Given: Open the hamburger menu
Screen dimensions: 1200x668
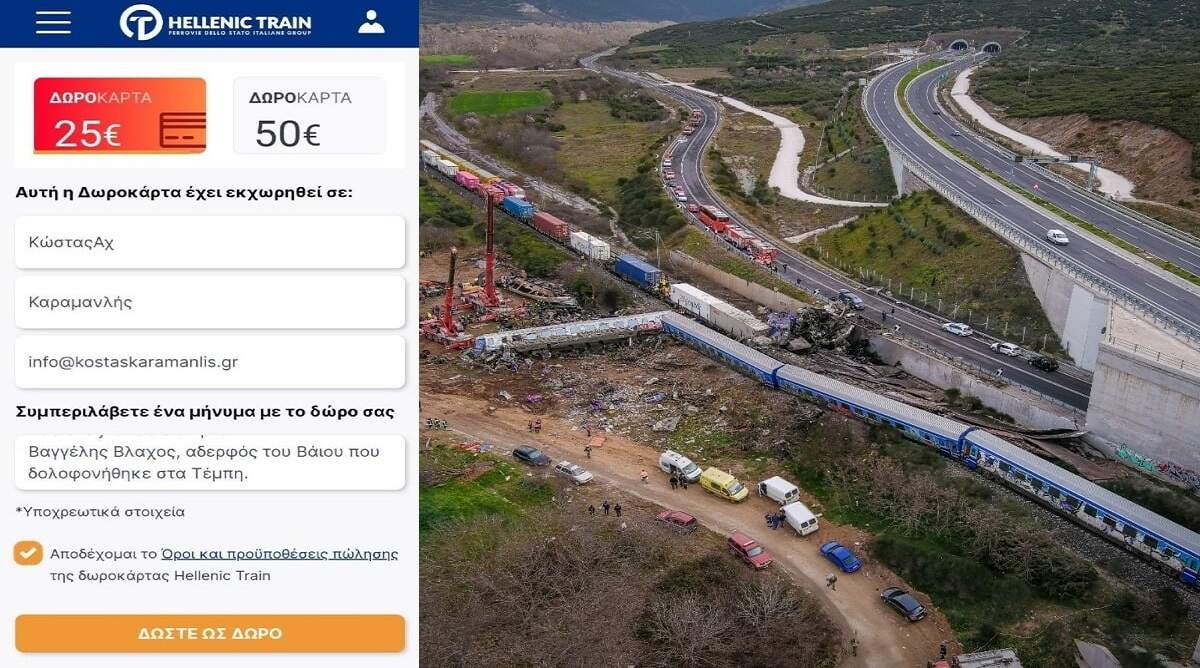Looking at the screenshot, I should [x=53, y=22].
